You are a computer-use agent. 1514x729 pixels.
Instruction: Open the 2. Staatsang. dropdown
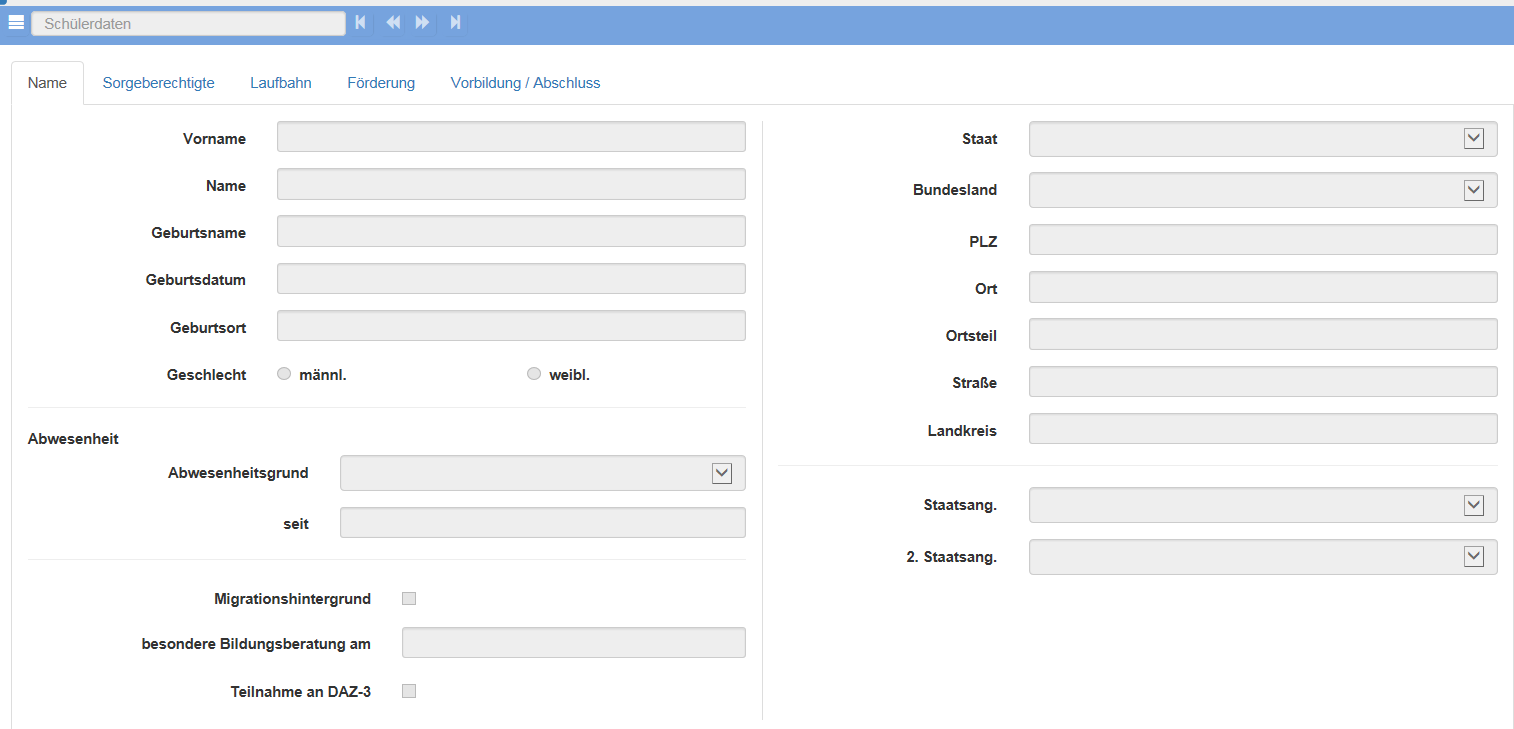pos(1473,557)
